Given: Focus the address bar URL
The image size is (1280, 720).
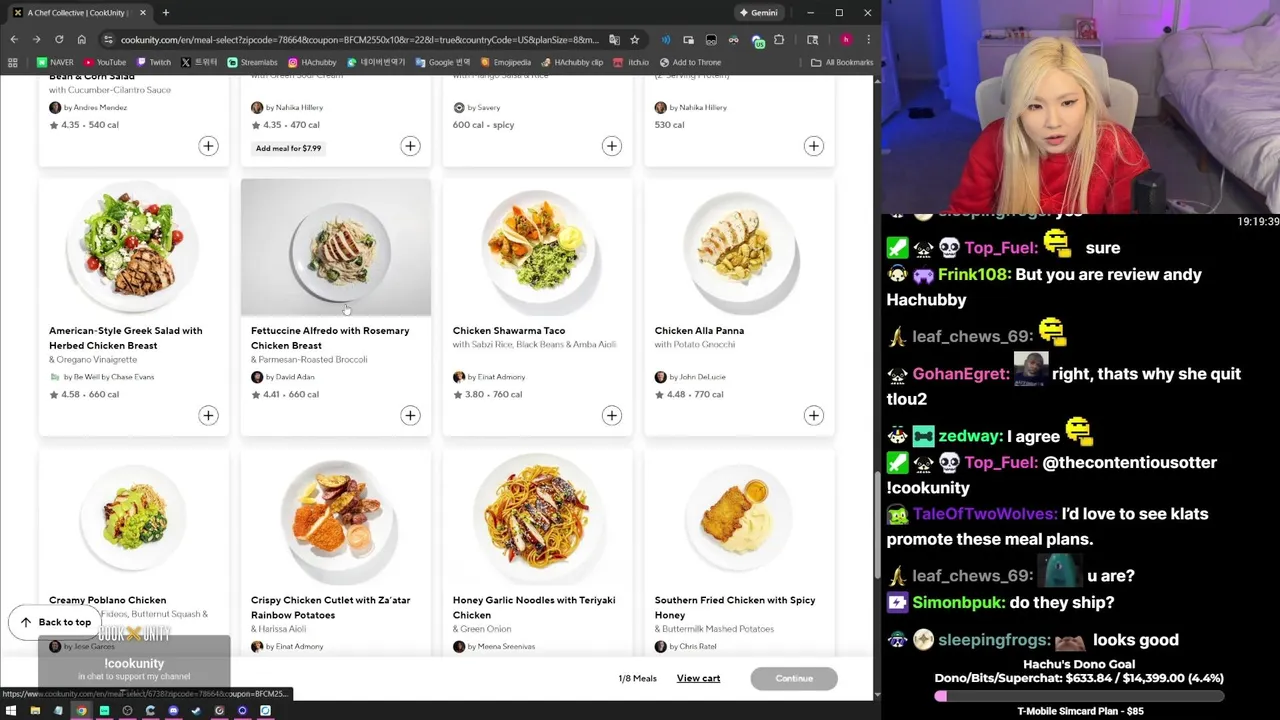Looking at the screenshot, I should pyautogui.click(x=360, y=40).
